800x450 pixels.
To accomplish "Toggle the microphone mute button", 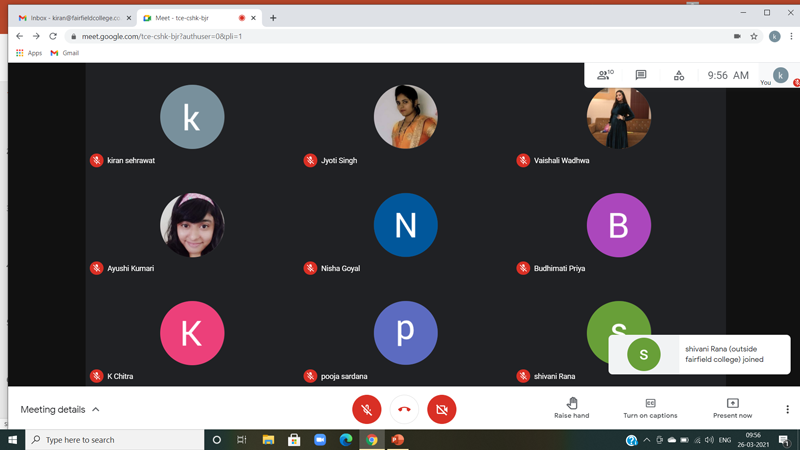I will (x=367, y=409).
